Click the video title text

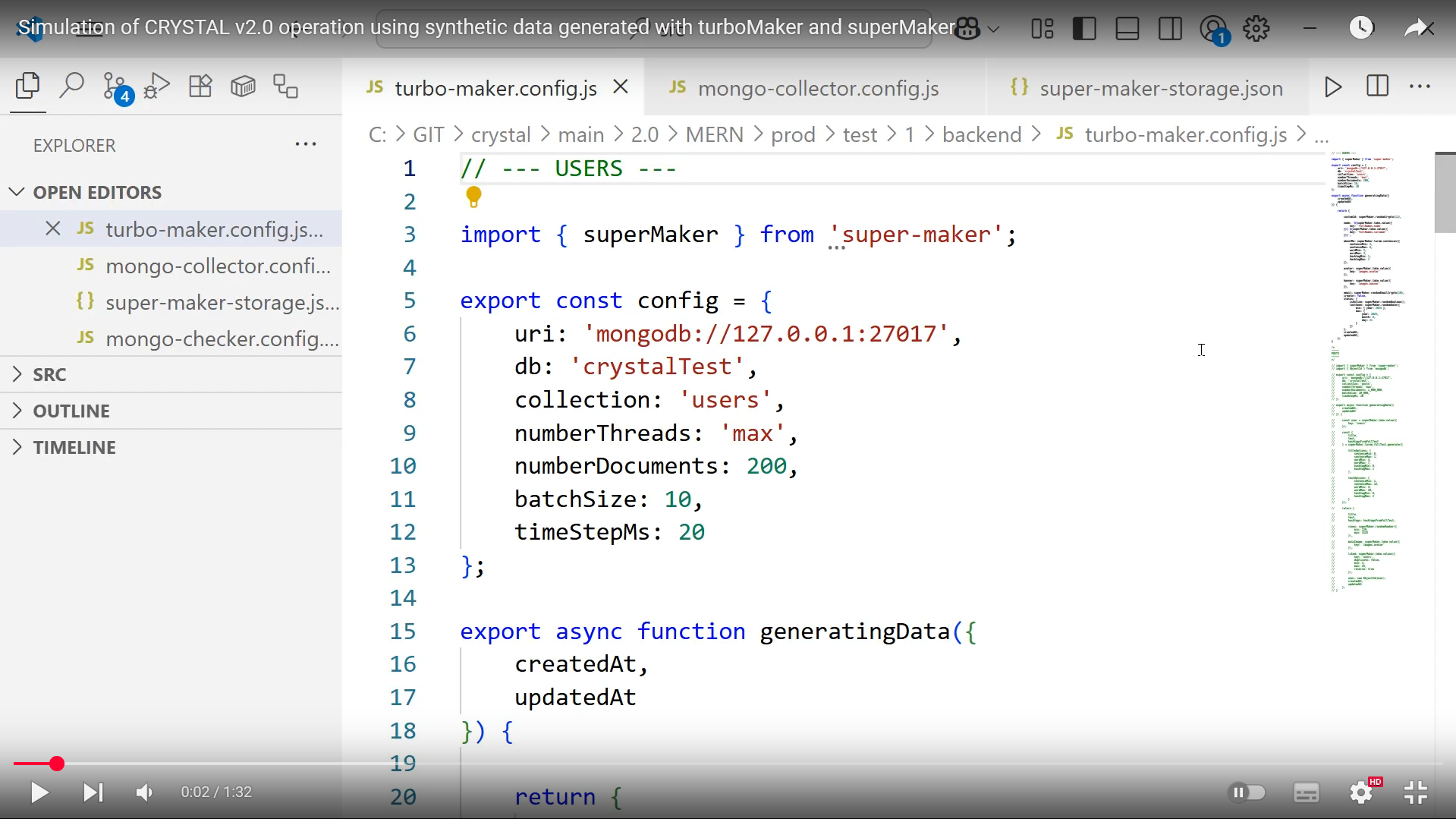[x=486, y=27]
